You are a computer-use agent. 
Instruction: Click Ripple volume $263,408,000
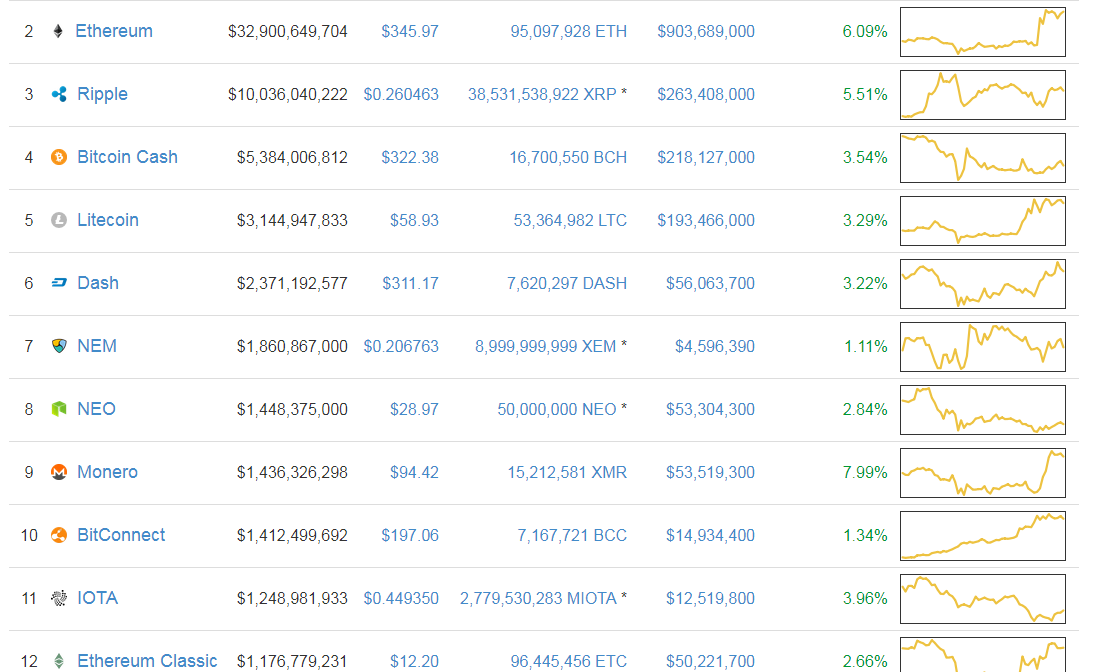(x=705, y=94)
